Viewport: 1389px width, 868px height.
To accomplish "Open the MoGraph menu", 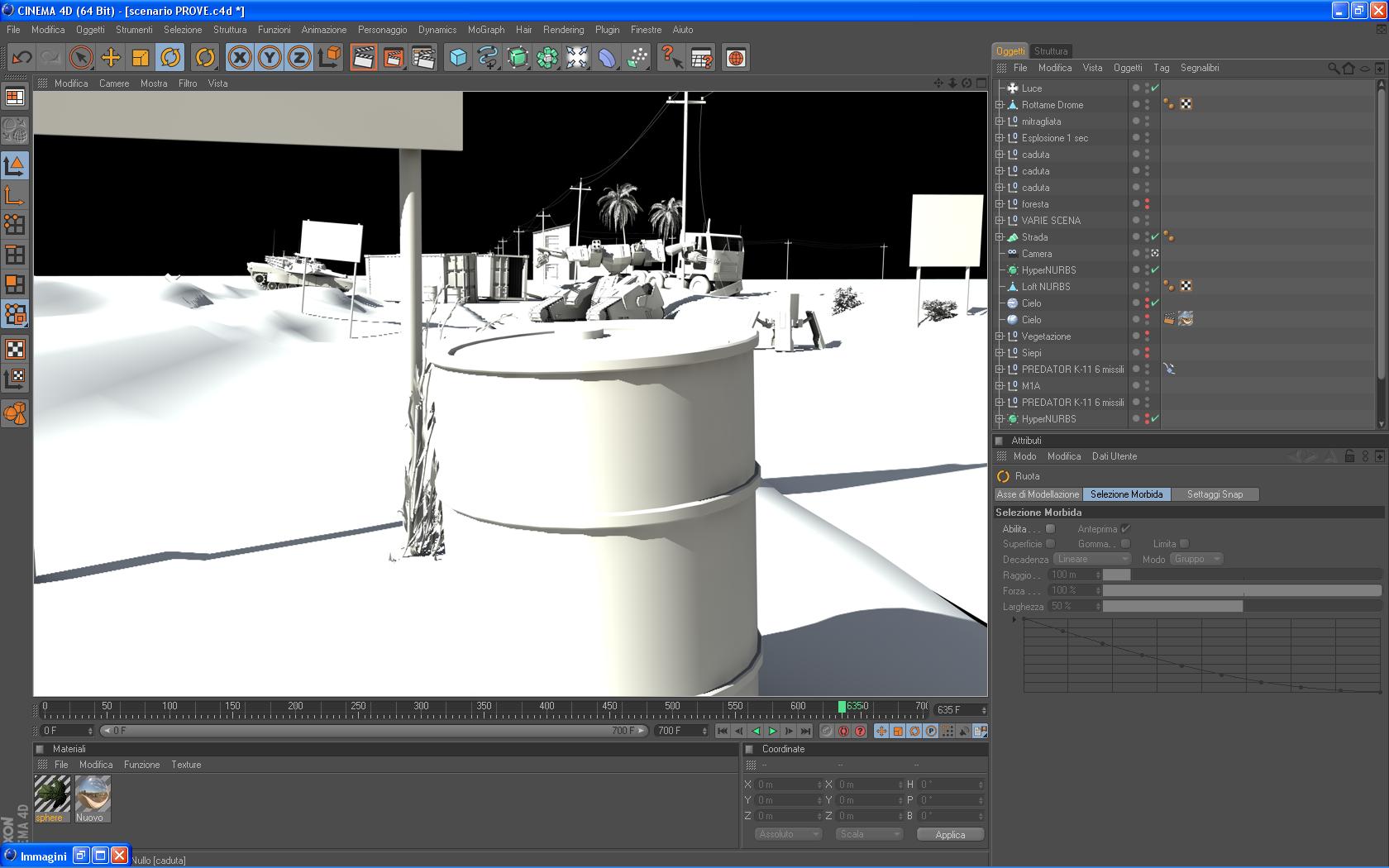I will click(x=485, y=30).
